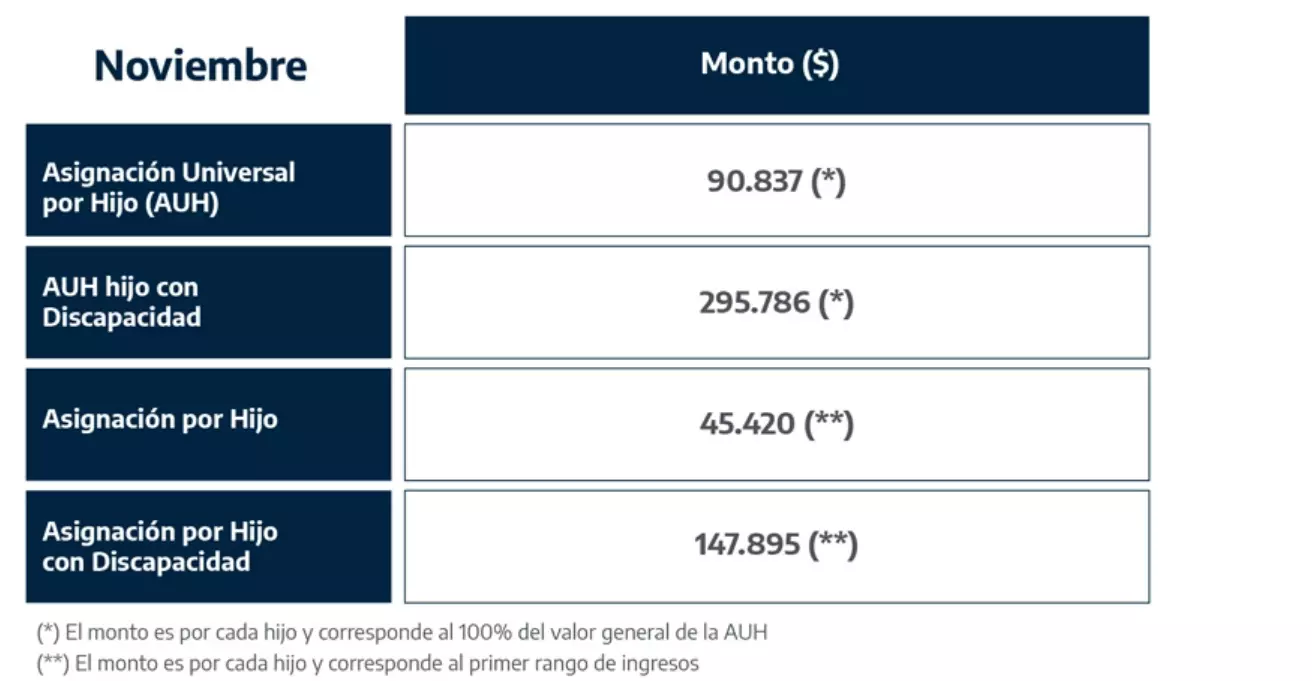Select the AUH hijo con Discapacidad row label
1312x681 pixels.
coord(121,302)
